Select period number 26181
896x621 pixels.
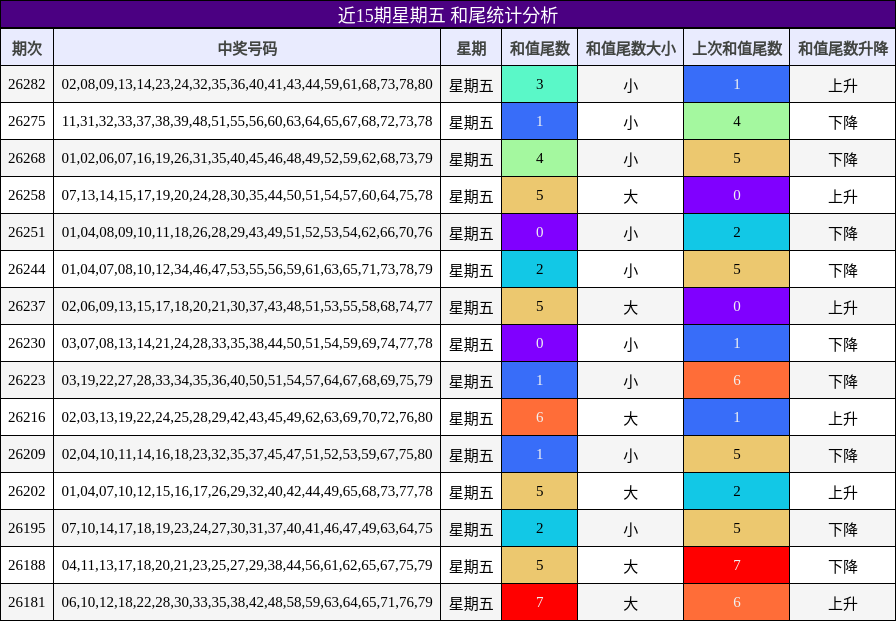click(x=27, y=602)
